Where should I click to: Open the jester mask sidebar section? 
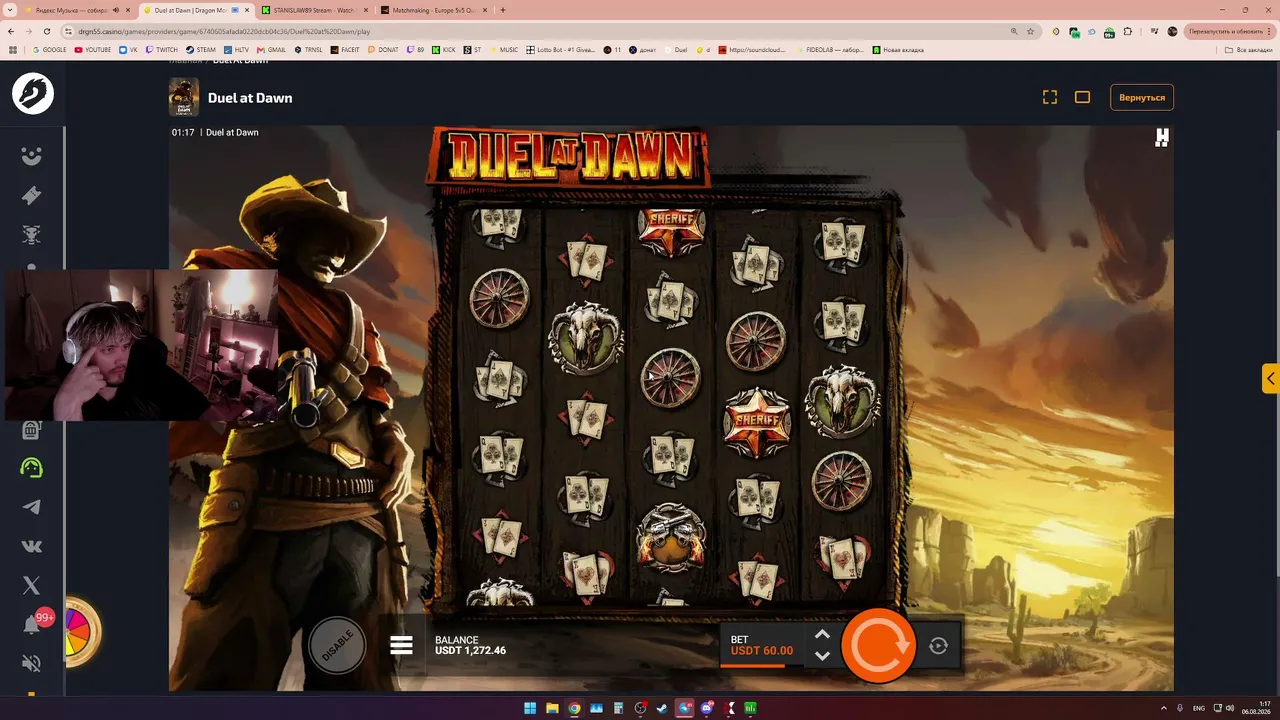point(32,156)
